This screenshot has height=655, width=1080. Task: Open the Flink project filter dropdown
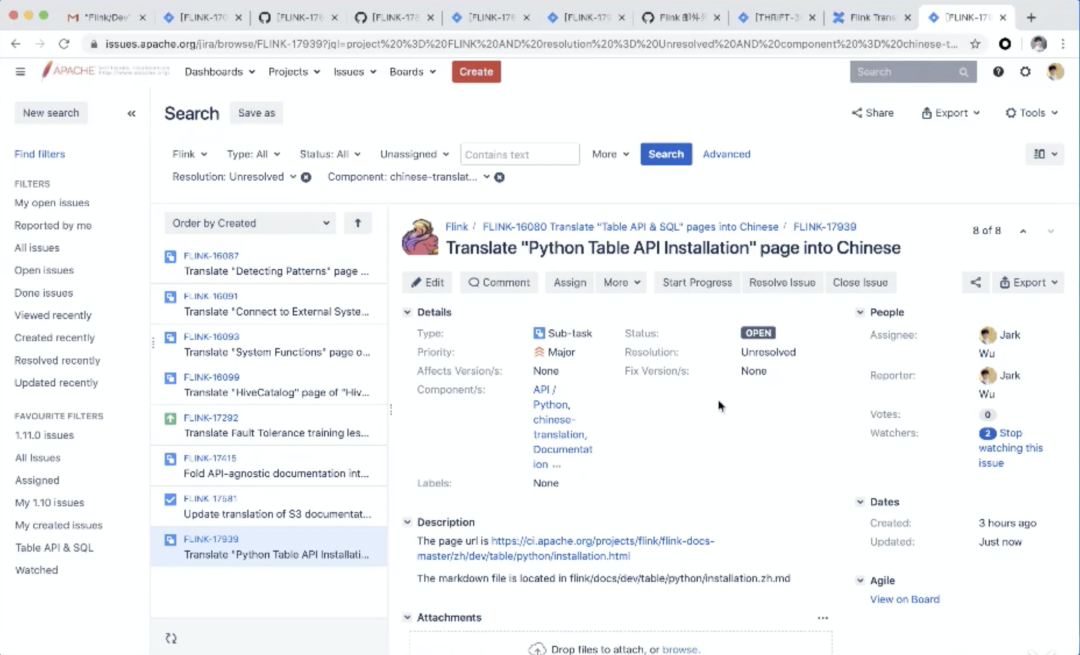coord(189,154)
